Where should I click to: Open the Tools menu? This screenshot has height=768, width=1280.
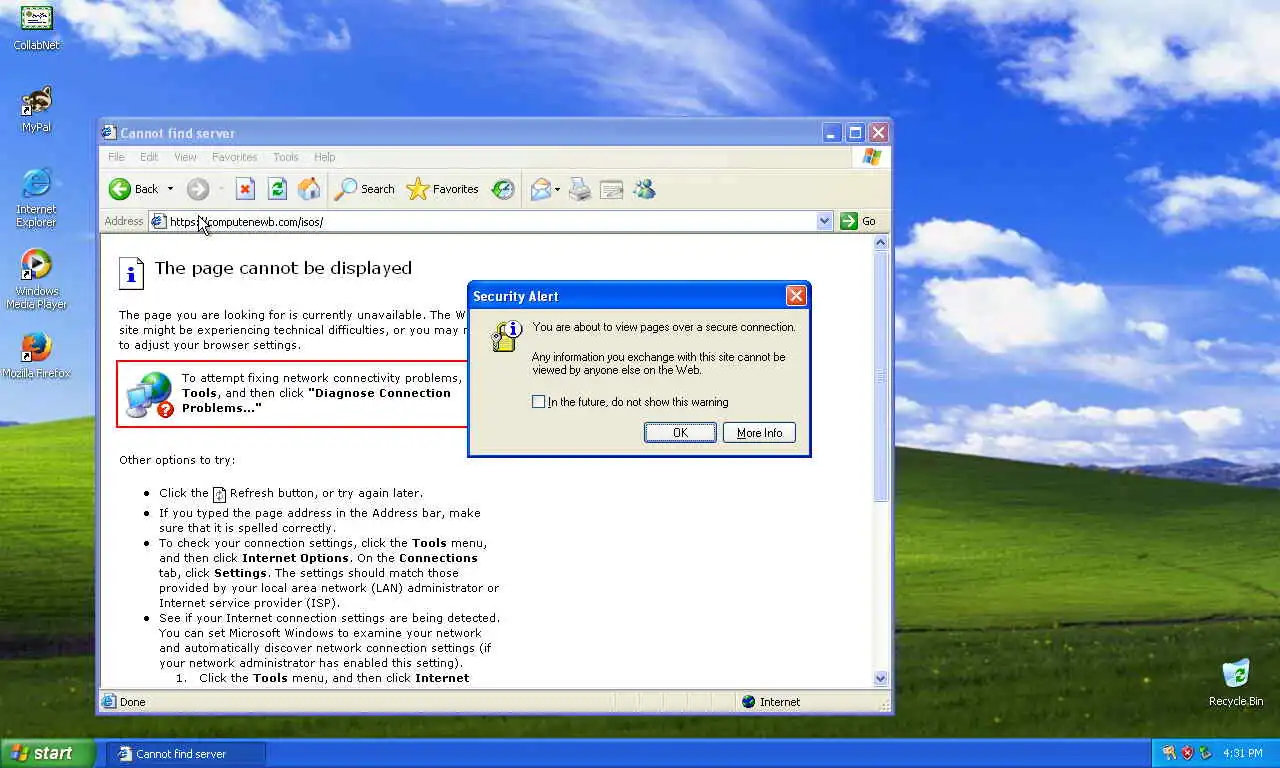286,157
